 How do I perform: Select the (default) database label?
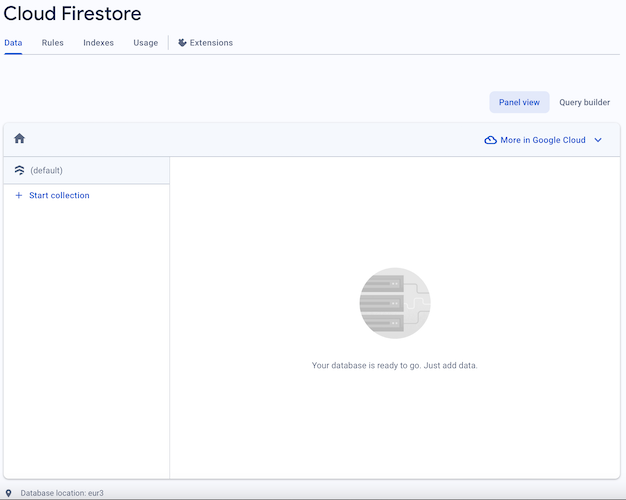pos(46,171)
